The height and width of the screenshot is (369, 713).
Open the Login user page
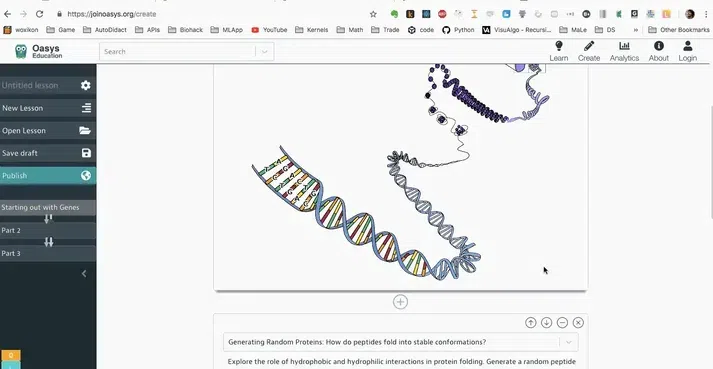tap(688, 51)
